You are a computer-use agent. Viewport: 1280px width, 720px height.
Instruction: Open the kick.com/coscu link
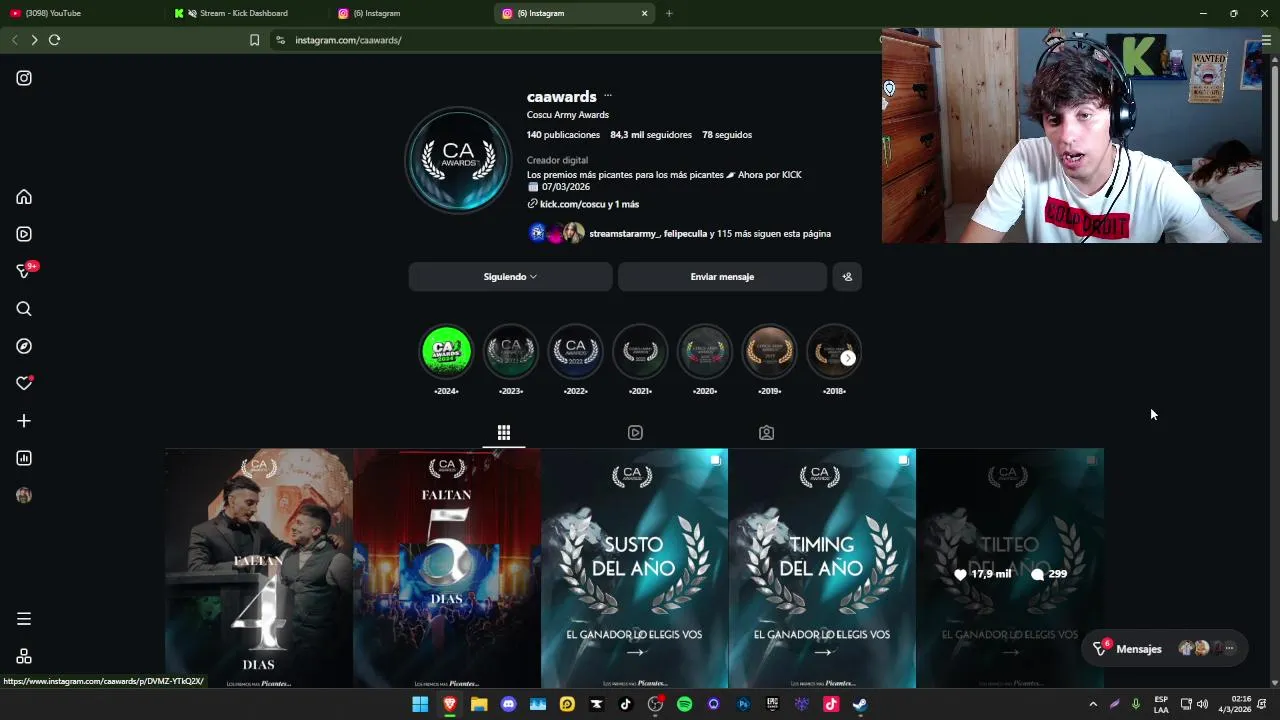pos(589,204)
